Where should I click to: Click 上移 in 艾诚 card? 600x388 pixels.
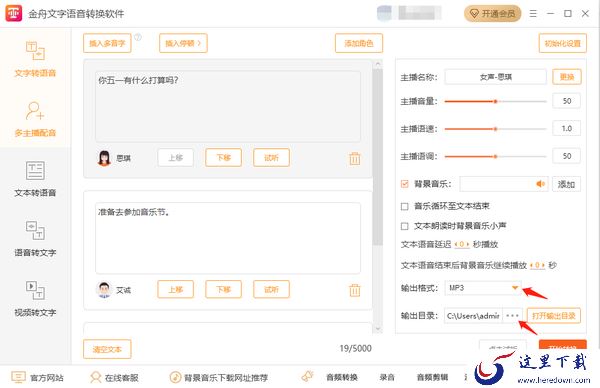176,290
